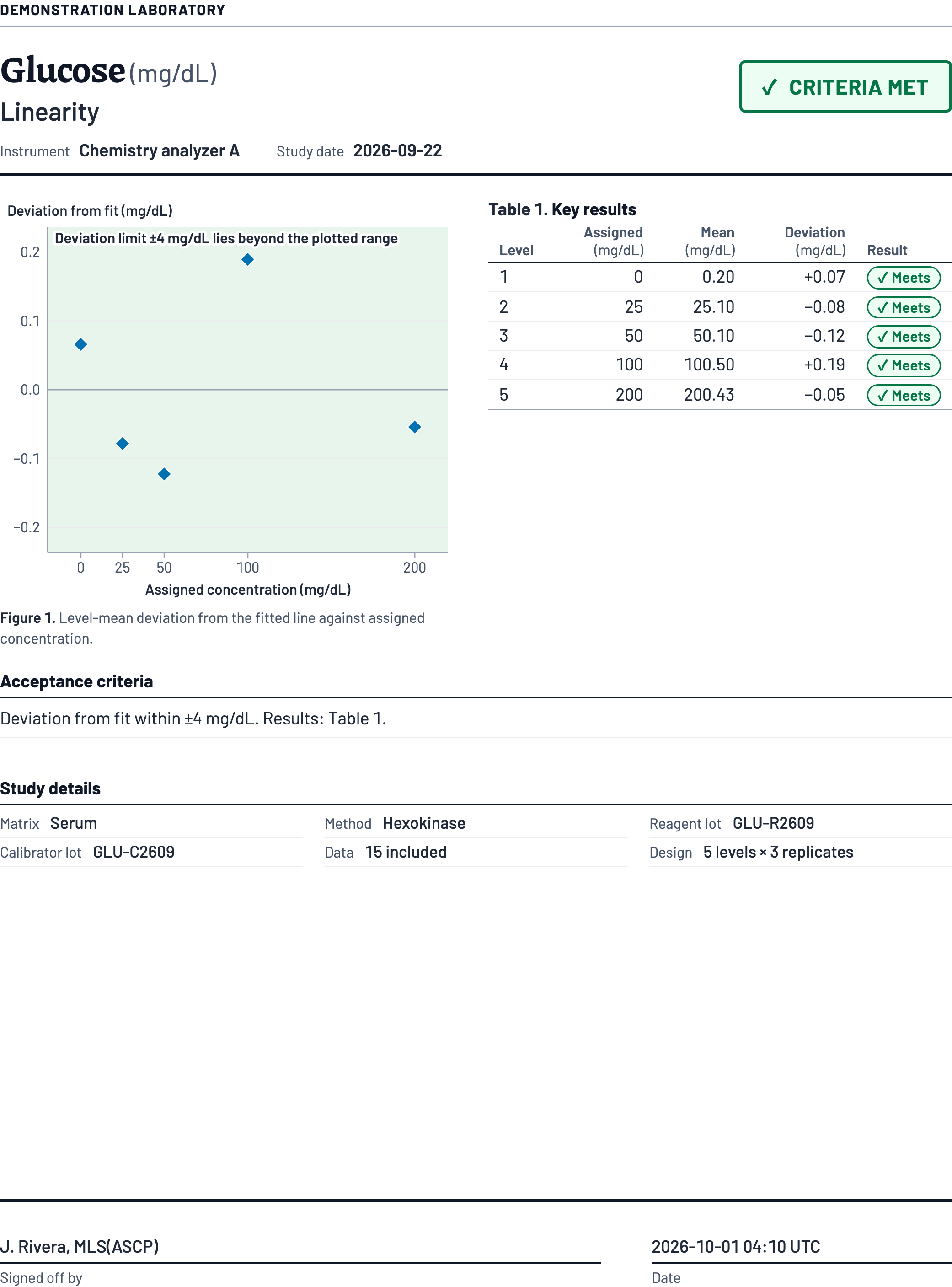The height and width of the screenshot is (1287, 952).
Task: Click the Glucose title heading
Action: 62,70
